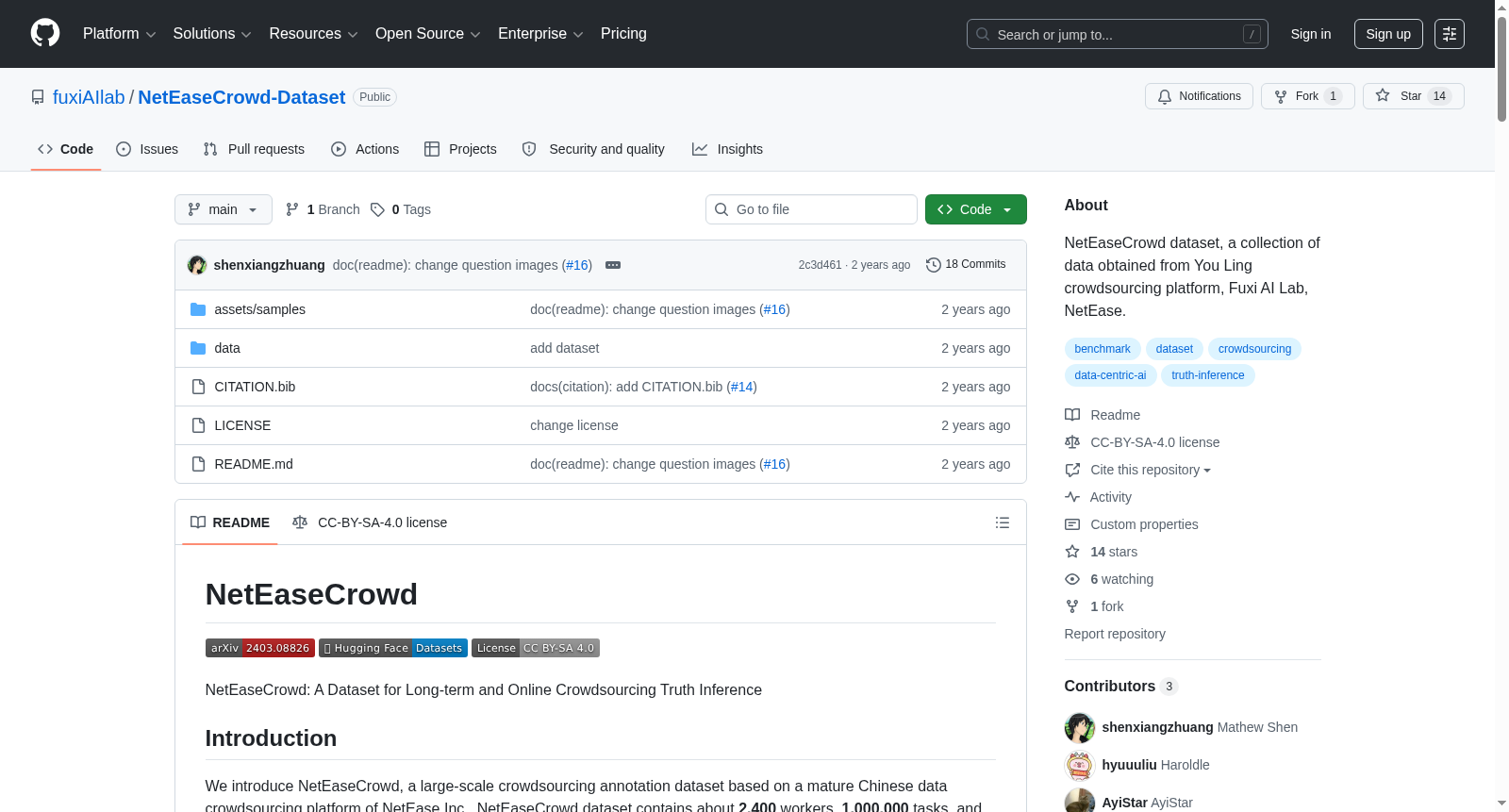The image size is (1509, 812).
Task: Expand the Solutions menu
Action: 212,34
